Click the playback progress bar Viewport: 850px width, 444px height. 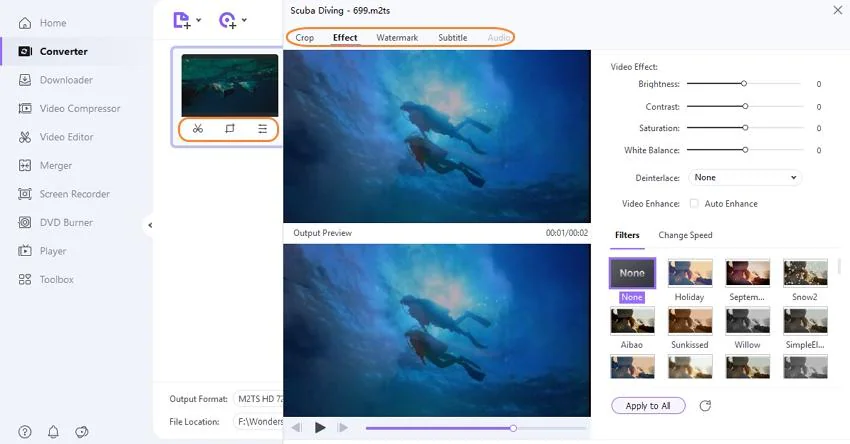[x=476, y=428]
